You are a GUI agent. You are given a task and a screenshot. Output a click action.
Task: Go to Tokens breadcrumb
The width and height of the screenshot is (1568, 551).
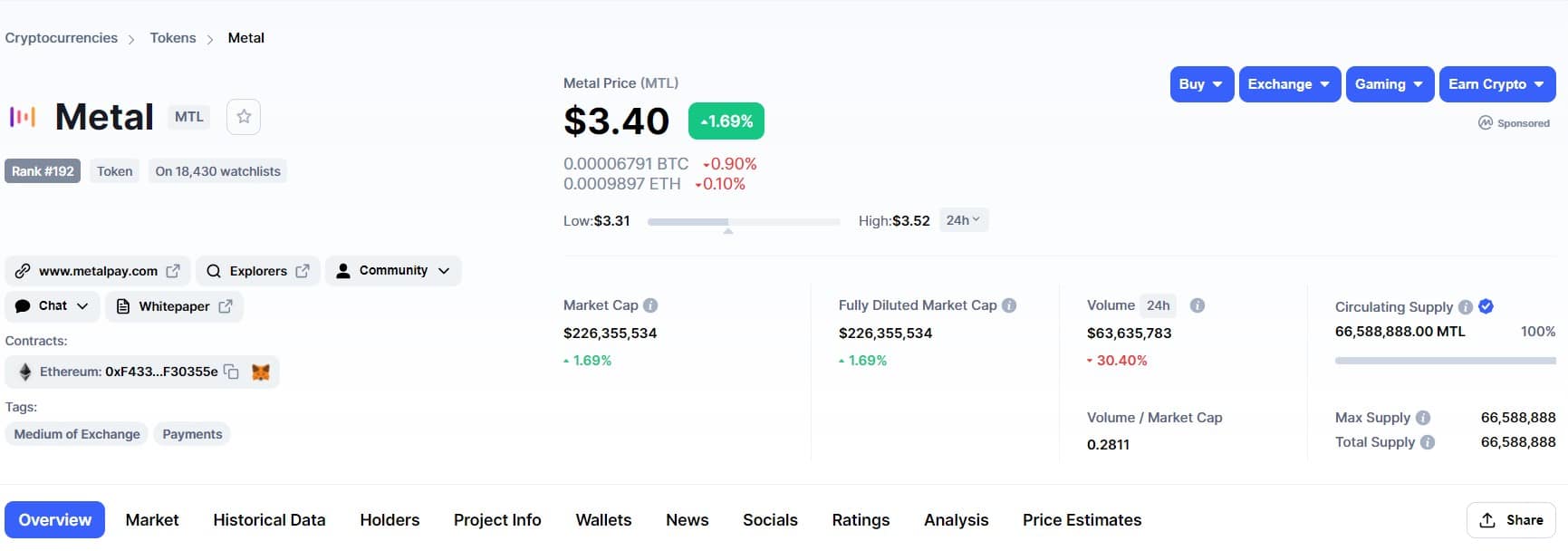coord(173,38)
